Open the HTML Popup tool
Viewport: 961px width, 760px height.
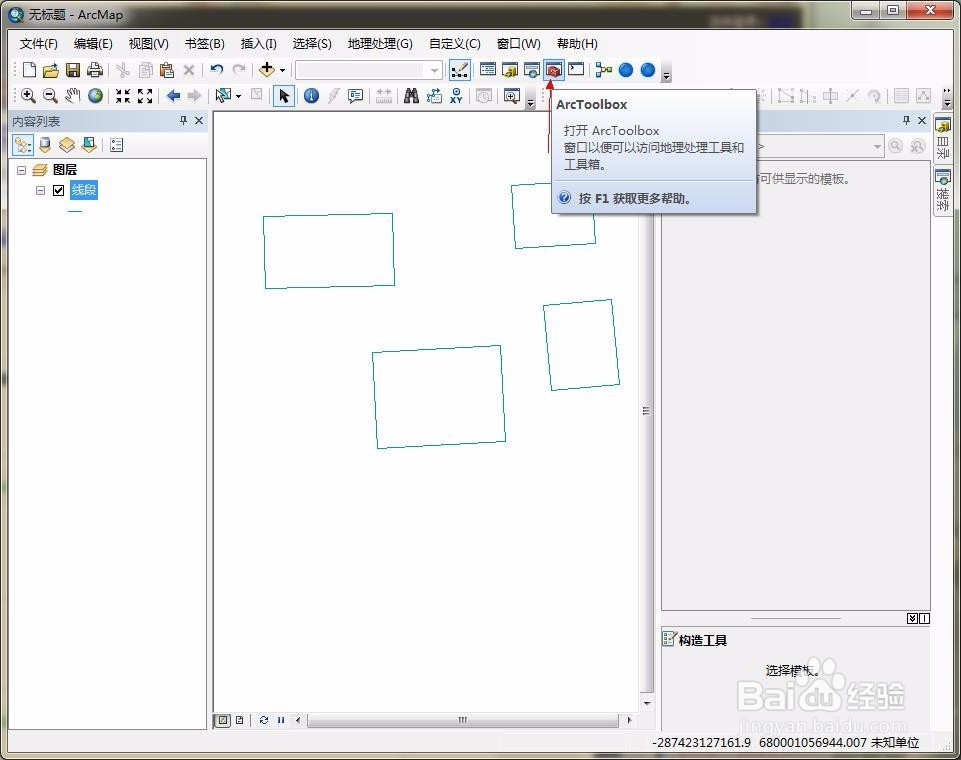(355, 96)
